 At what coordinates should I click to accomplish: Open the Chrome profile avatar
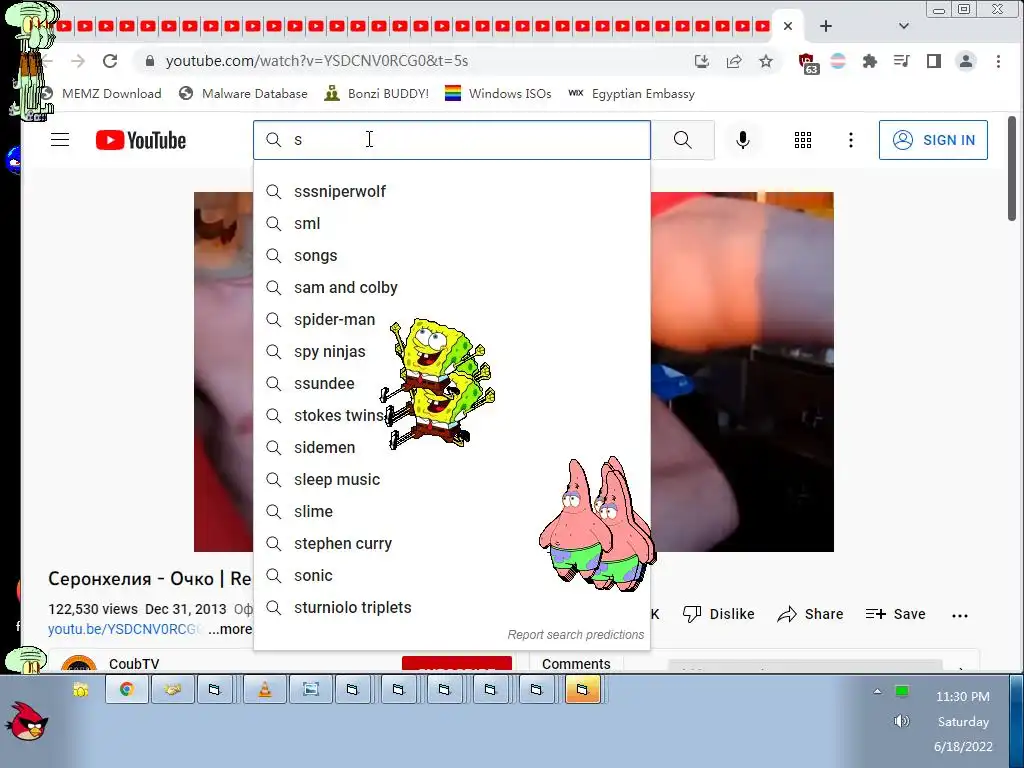(x=965, y=61)
